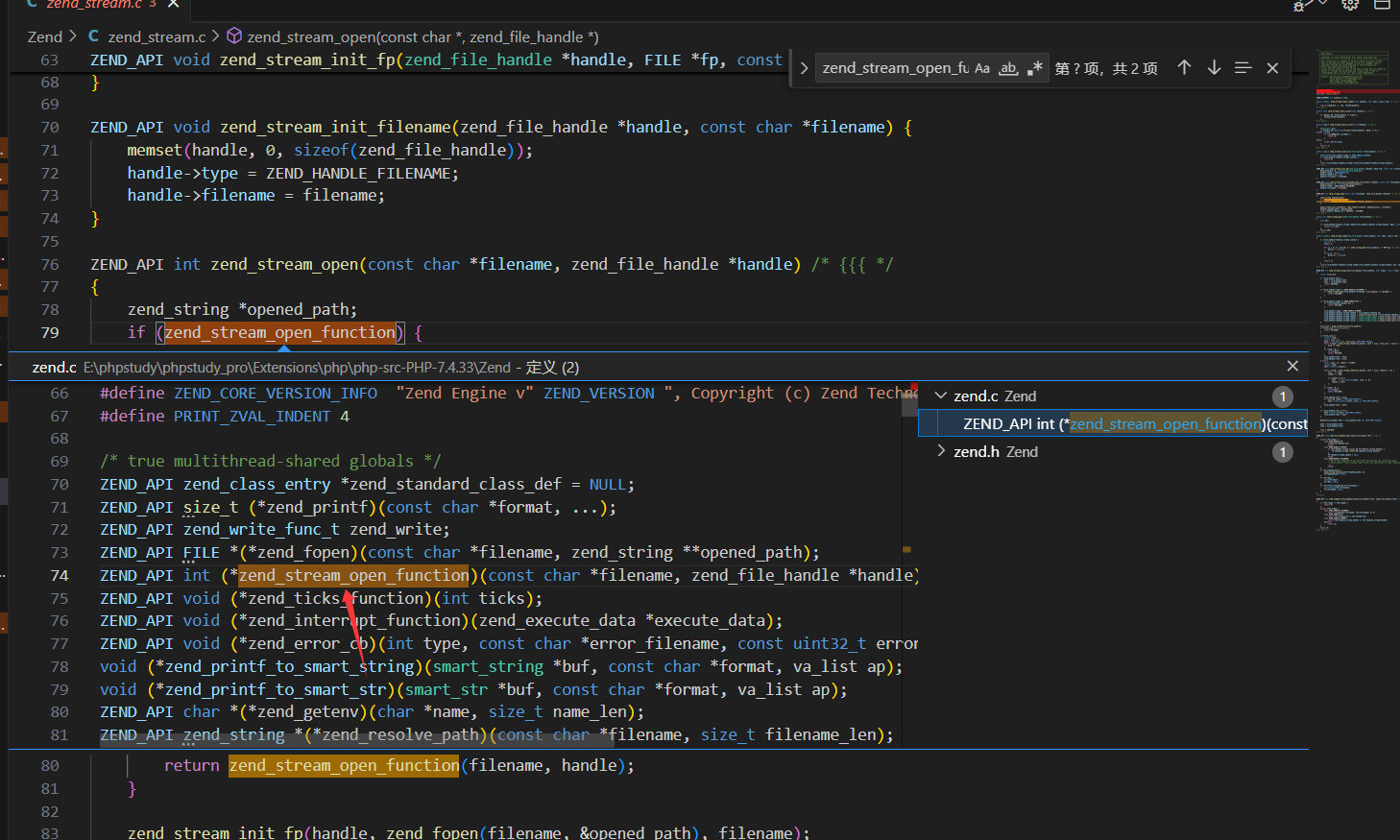
Task: Close the find widget
Action: click(x=1272, y=67)
